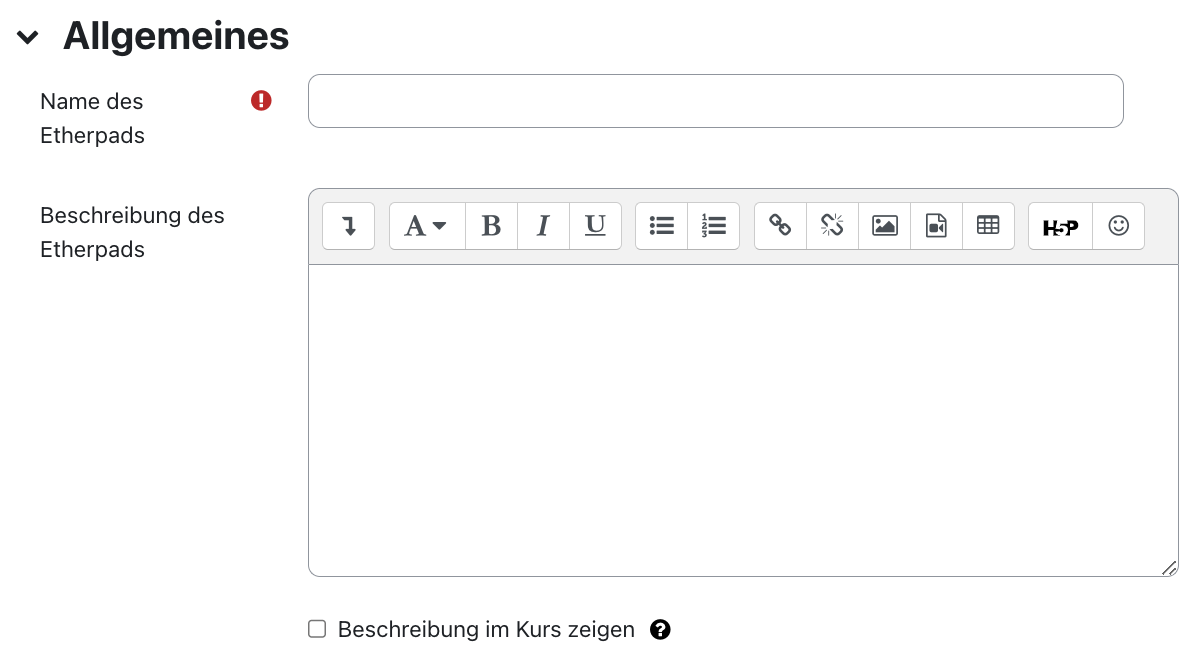The width and height of the screenshot is (1204, 652).
Task: Open the paragraph style dropdown
Action: pyautogui.click(x=427, y=226)
